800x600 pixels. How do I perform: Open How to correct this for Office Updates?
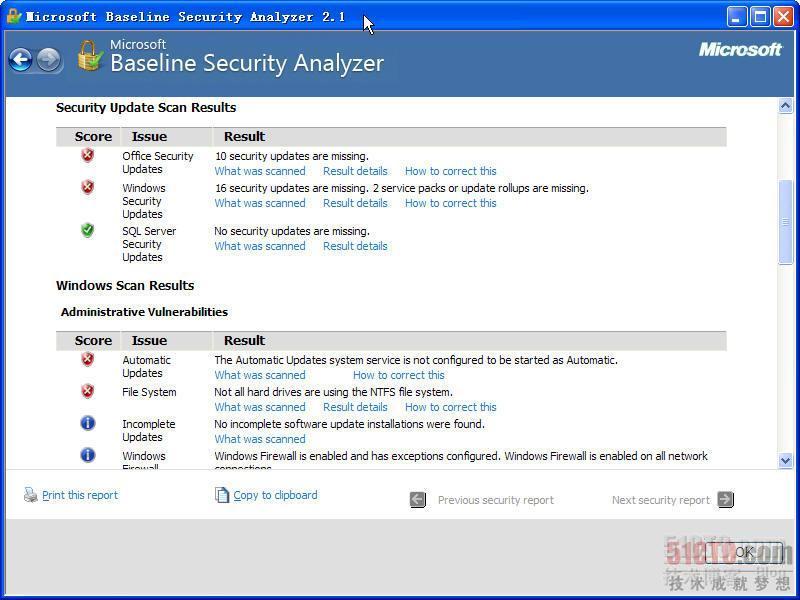click(x=451, y=171)
